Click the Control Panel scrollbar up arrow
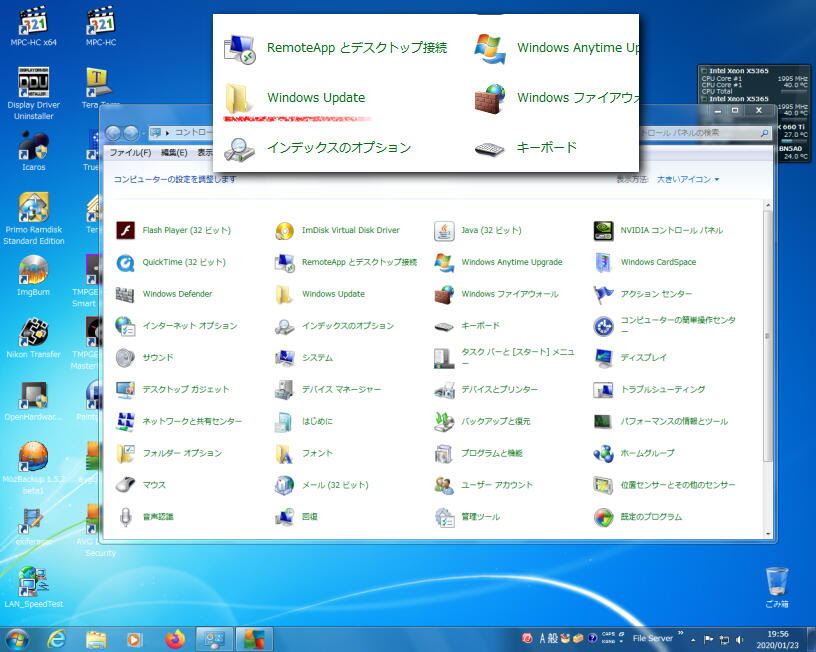Viewport: 816px width, 652px height. pyautogui.click(x=768, y=206)
